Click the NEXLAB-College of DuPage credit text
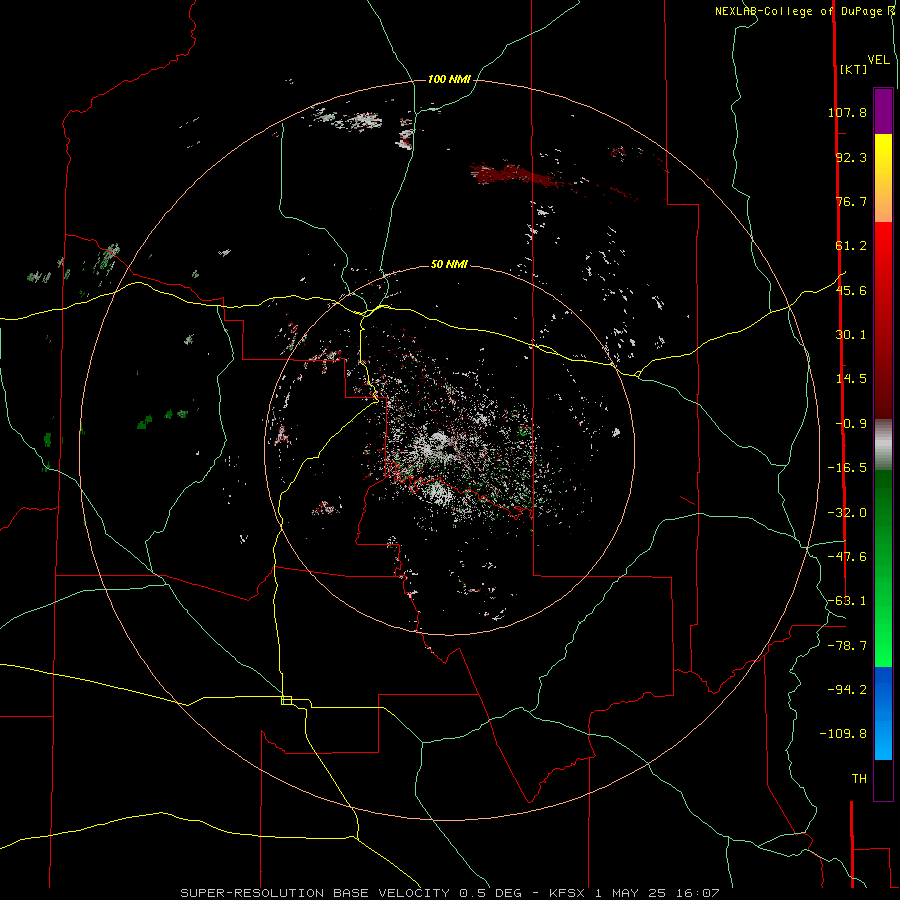900x900 pixels. pos(804,11)
